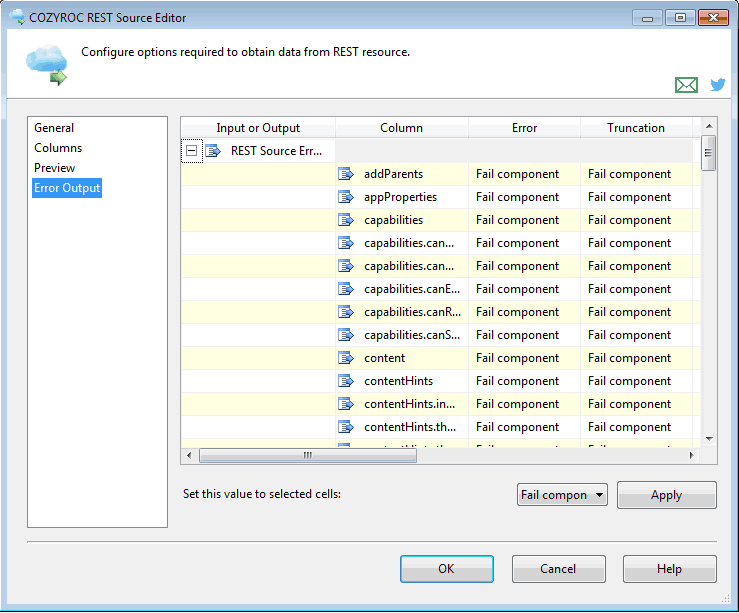Select the Error cell of the capabilities row

pos(524,220)
